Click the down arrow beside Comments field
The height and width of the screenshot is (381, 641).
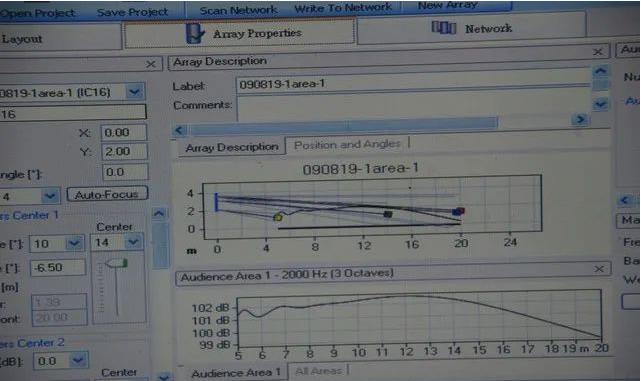[x=600, y=105]
